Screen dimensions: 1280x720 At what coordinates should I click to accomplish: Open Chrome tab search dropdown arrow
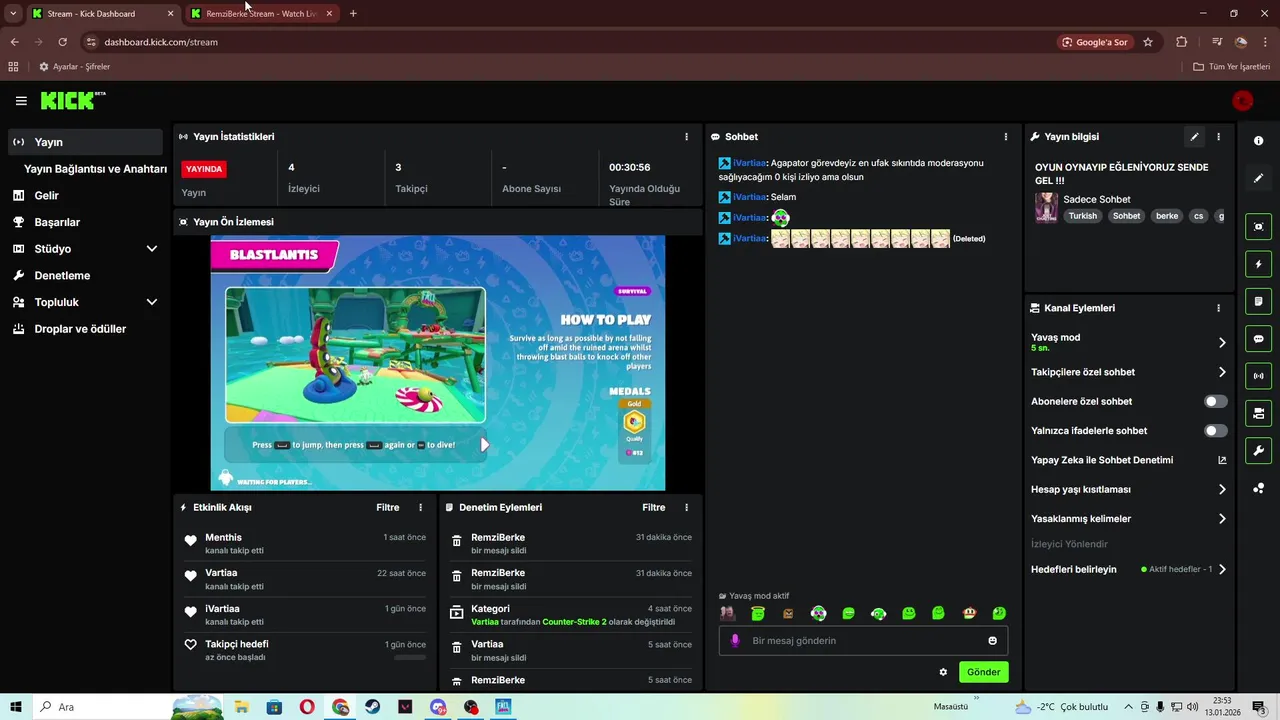tap(12, 14)
